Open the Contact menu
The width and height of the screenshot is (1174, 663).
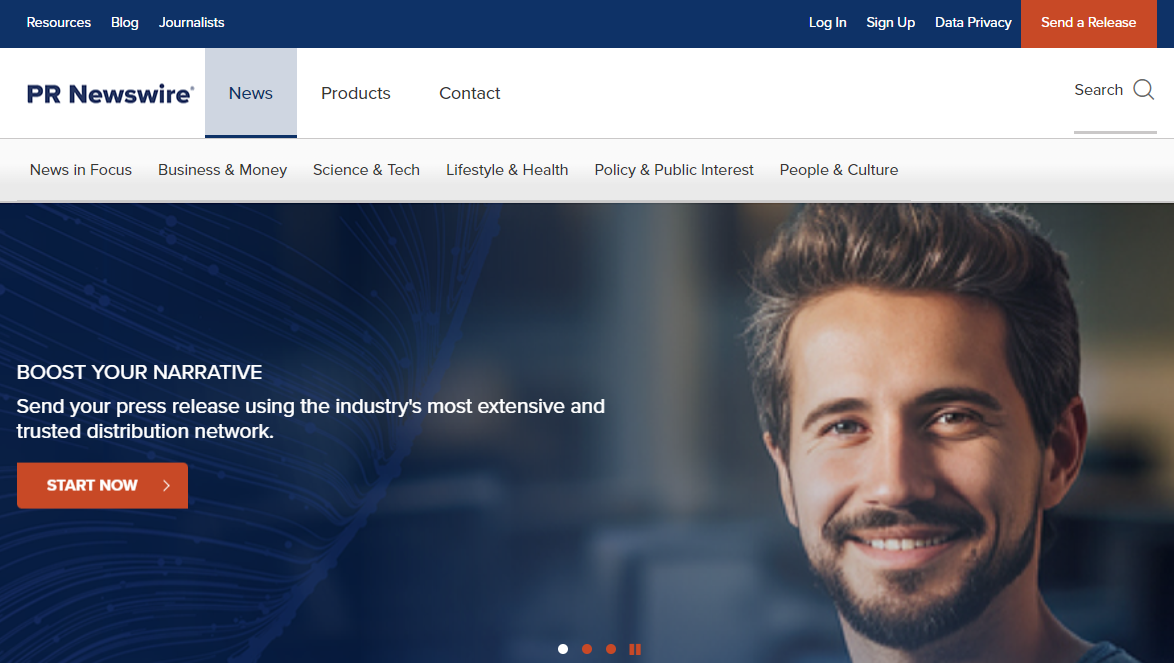click(x=469, y=93)
